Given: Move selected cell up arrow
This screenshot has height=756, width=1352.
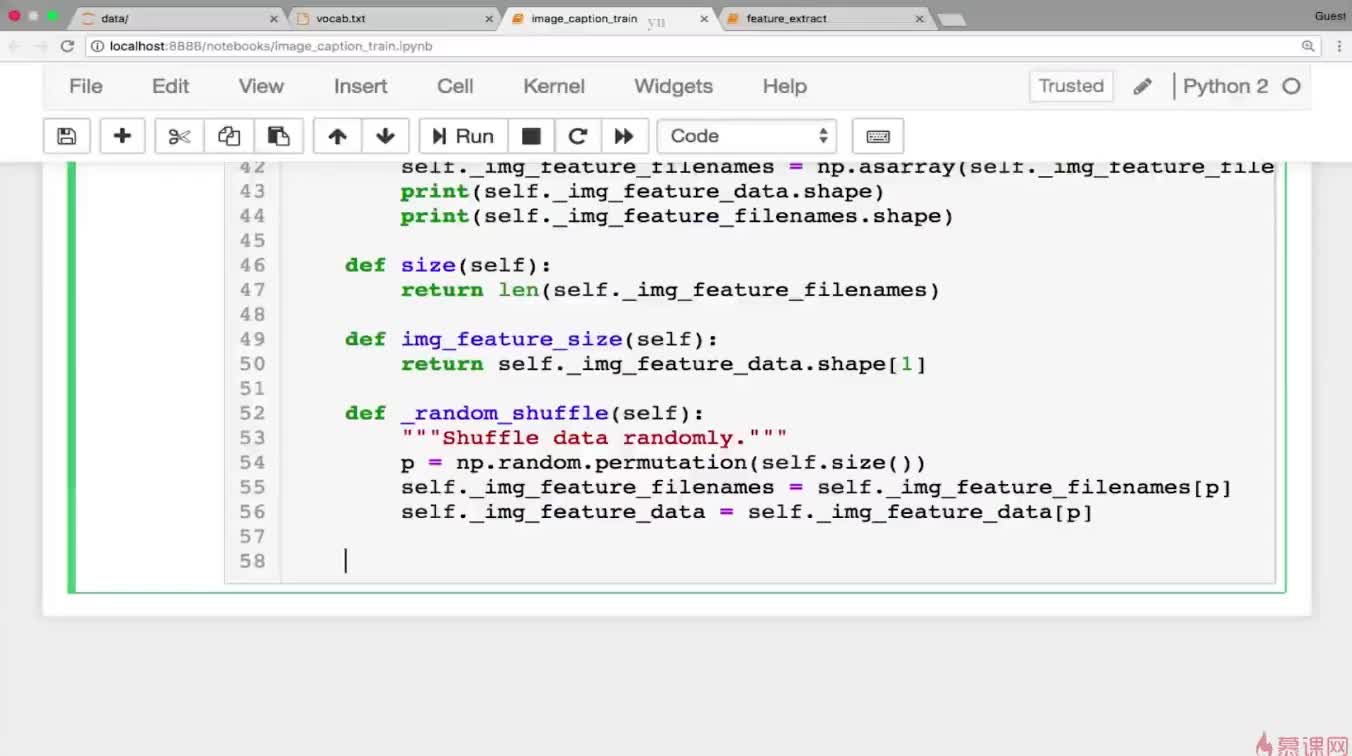Looking at the screenshot, I should click(x=337, y=136).
